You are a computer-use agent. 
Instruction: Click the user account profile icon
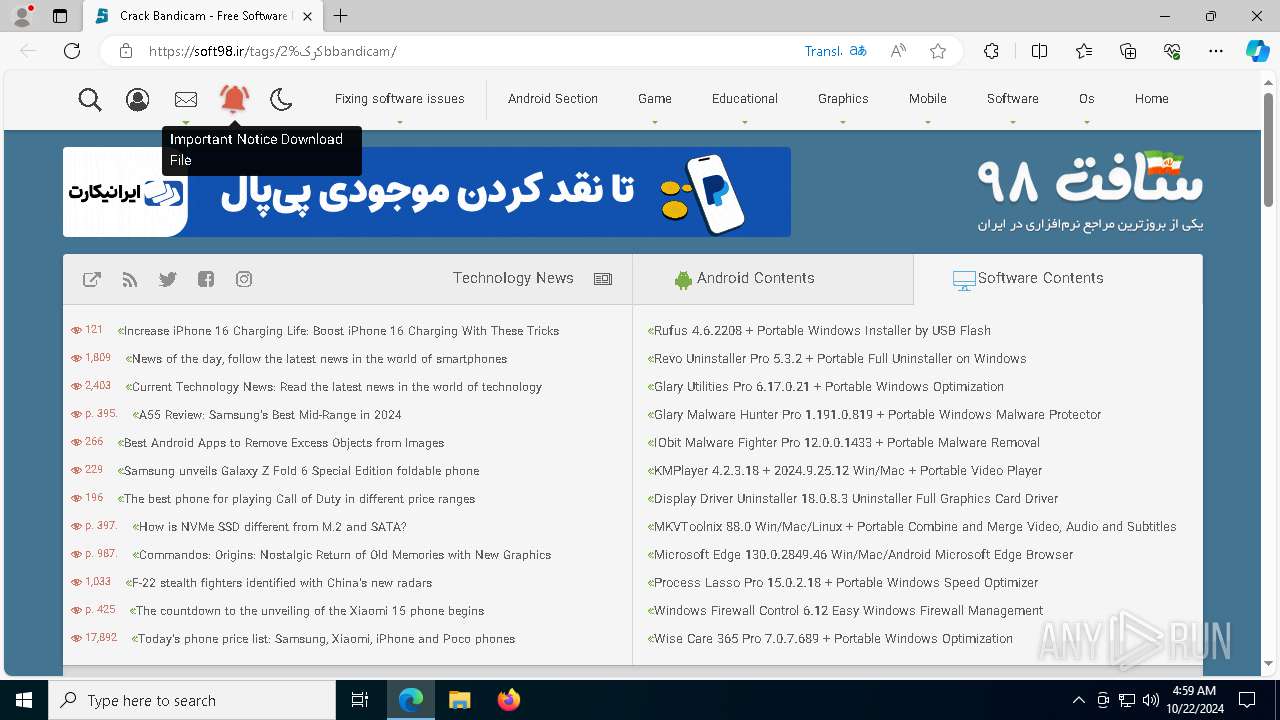pos(138,99)
